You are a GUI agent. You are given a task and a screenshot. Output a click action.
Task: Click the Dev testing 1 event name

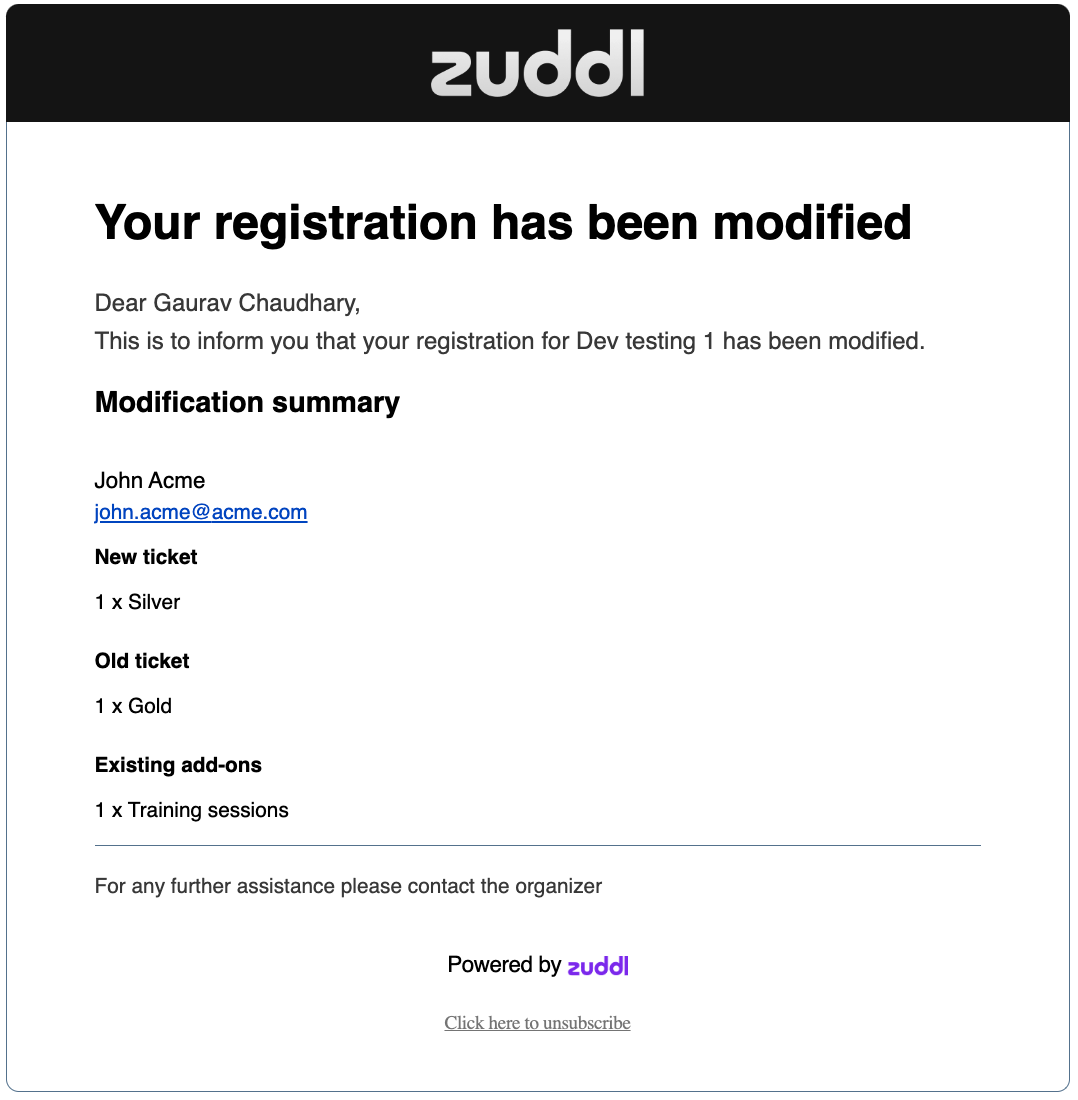point(645,341)
